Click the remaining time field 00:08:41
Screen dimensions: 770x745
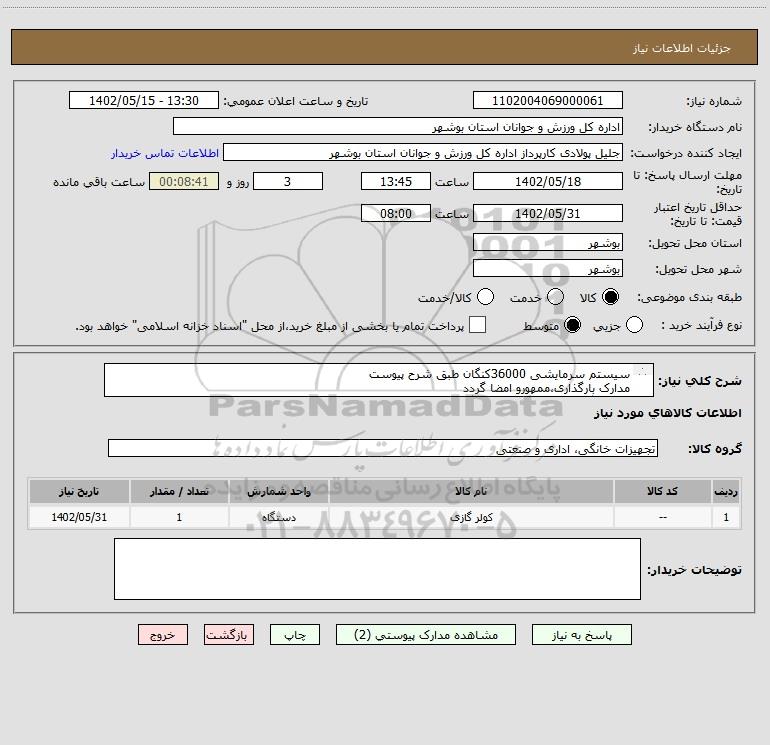pyautogui.click(x=184, y=181)
